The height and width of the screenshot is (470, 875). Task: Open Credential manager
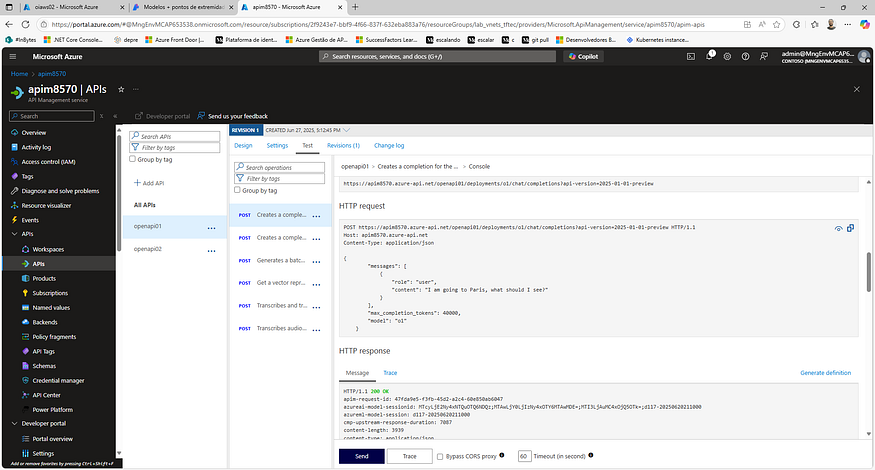(58, 381)
